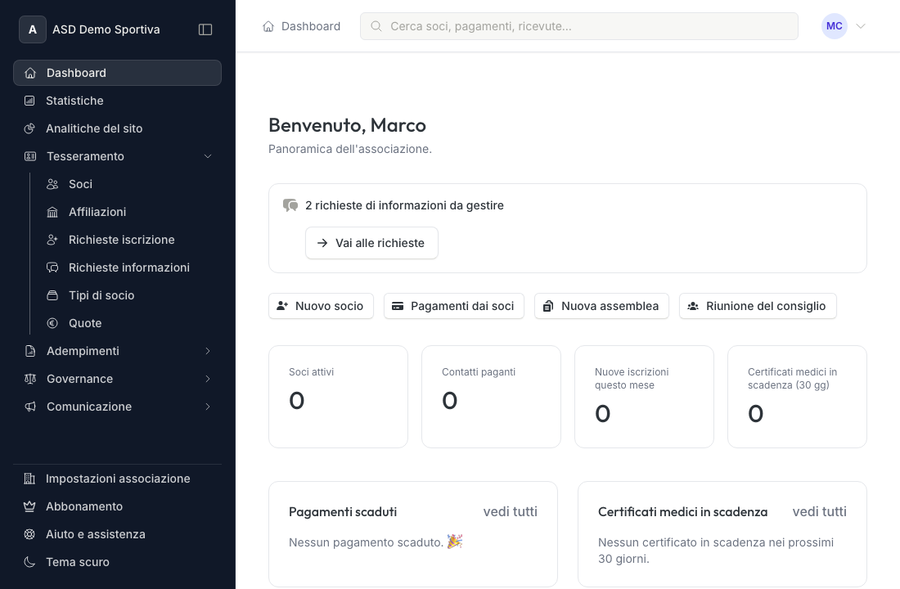Open the Abbonamento page

pos(117,506)
